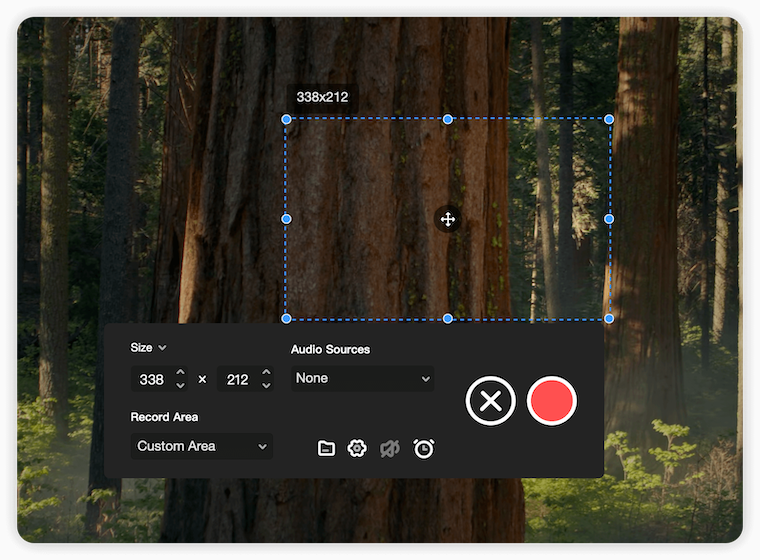Click the top-left selection resize handle
760x560 pixels.
[x=286, y=119]
